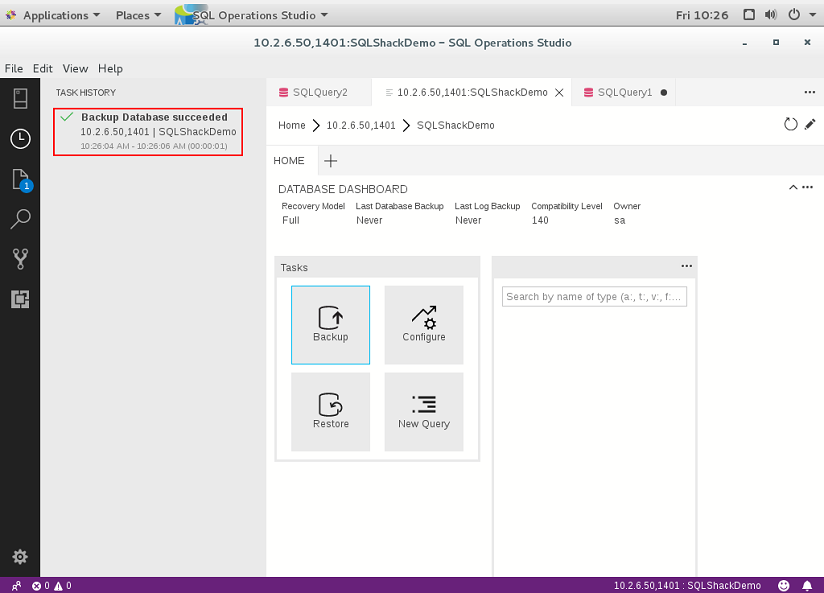Viewport: 824px width, 593px height.
Task: Click the Configure task tile
Action: 424,325
